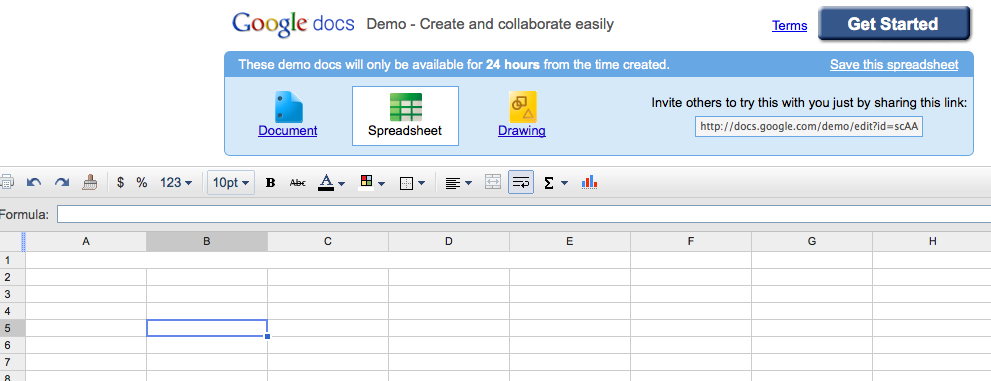Select the Spreadsheet tab
Viewport: 991px width, 381px height.
click(x=405, y=116)
